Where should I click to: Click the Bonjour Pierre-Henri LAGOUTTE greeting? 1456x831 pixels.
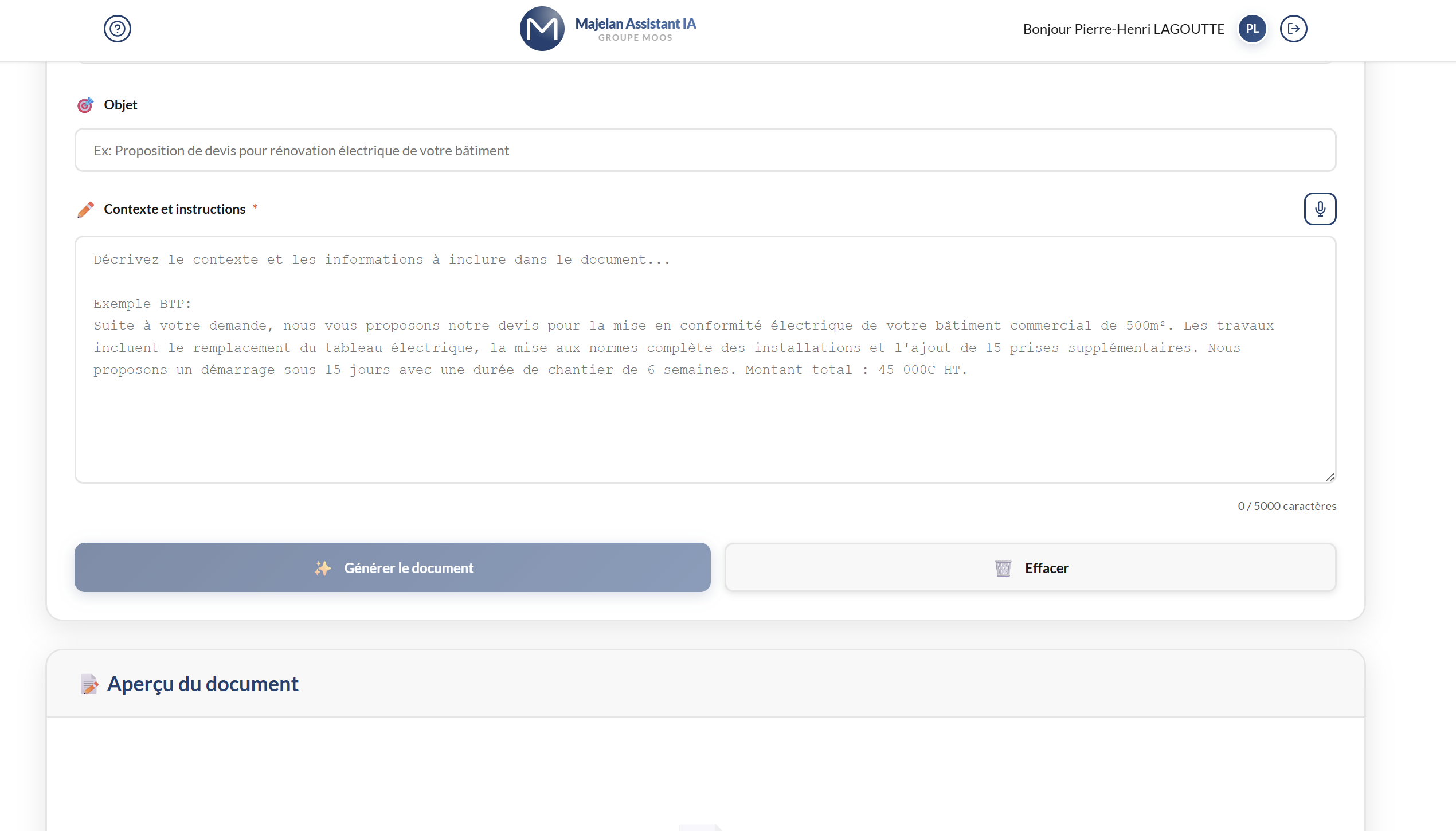click(1124, 29)
